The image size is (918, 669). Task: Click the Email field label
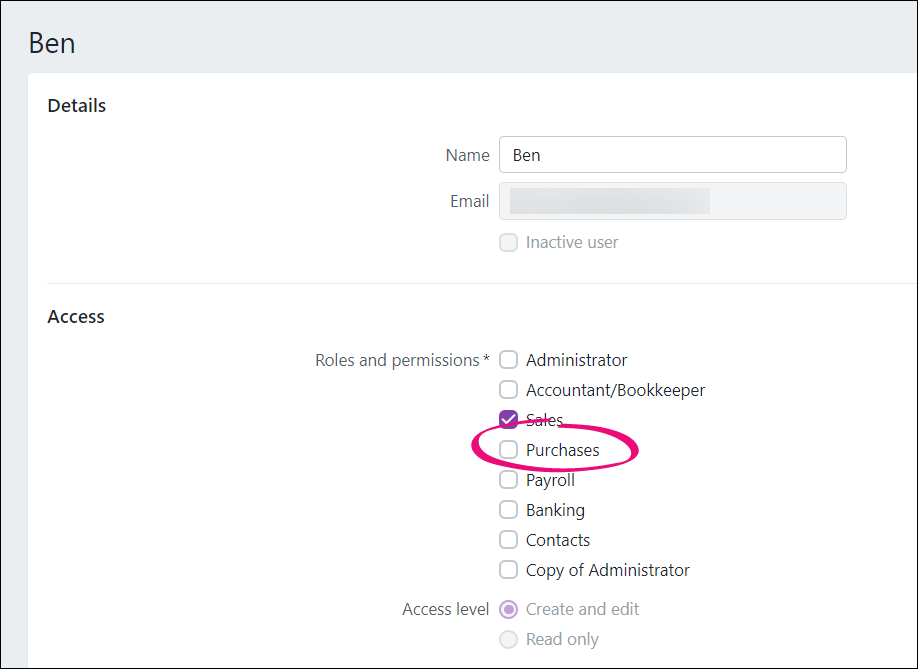(x=470, y=201)
